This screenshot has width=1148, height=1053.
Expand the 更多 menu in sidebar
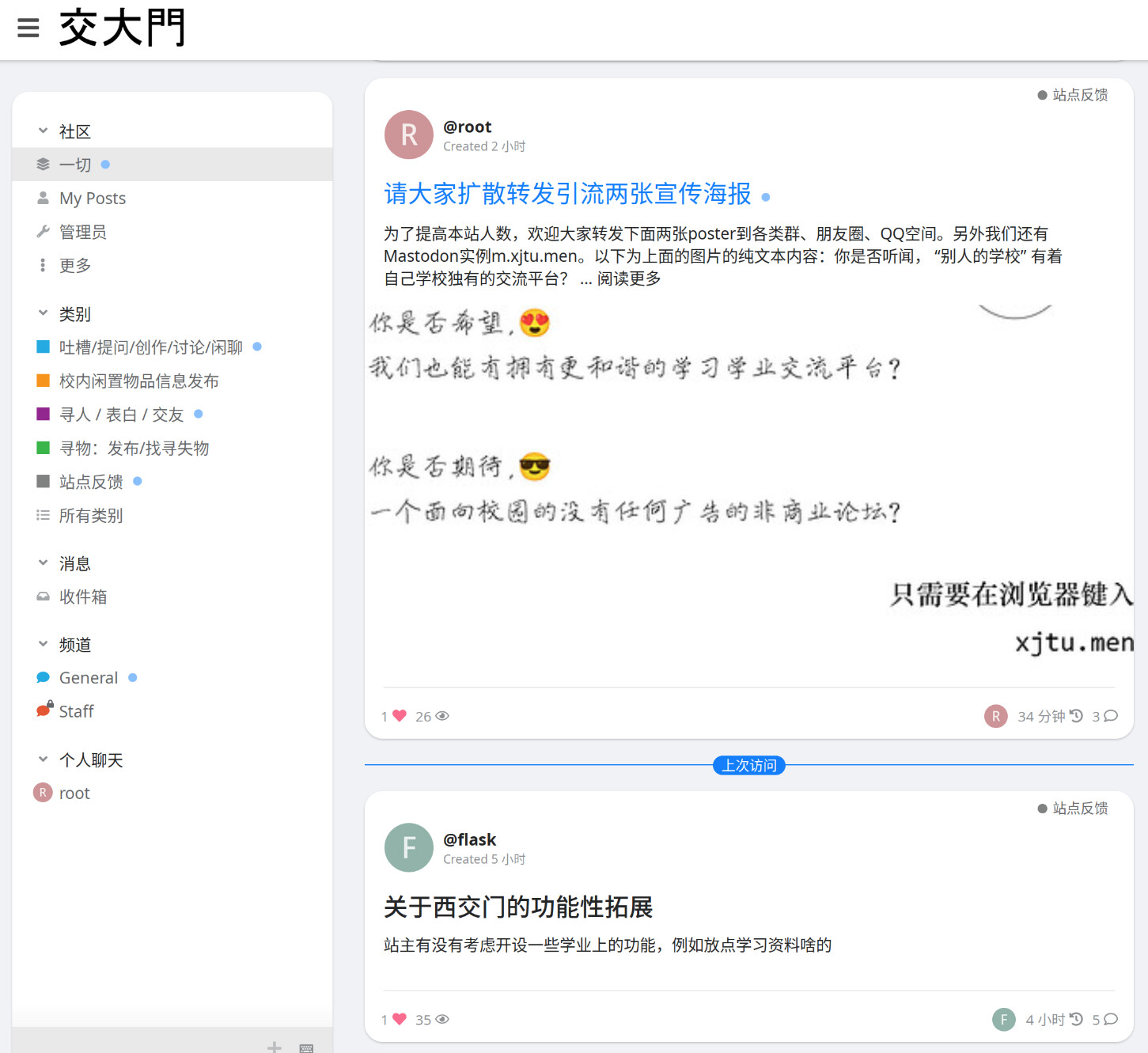pyautogui.click(x=74, y=266)
